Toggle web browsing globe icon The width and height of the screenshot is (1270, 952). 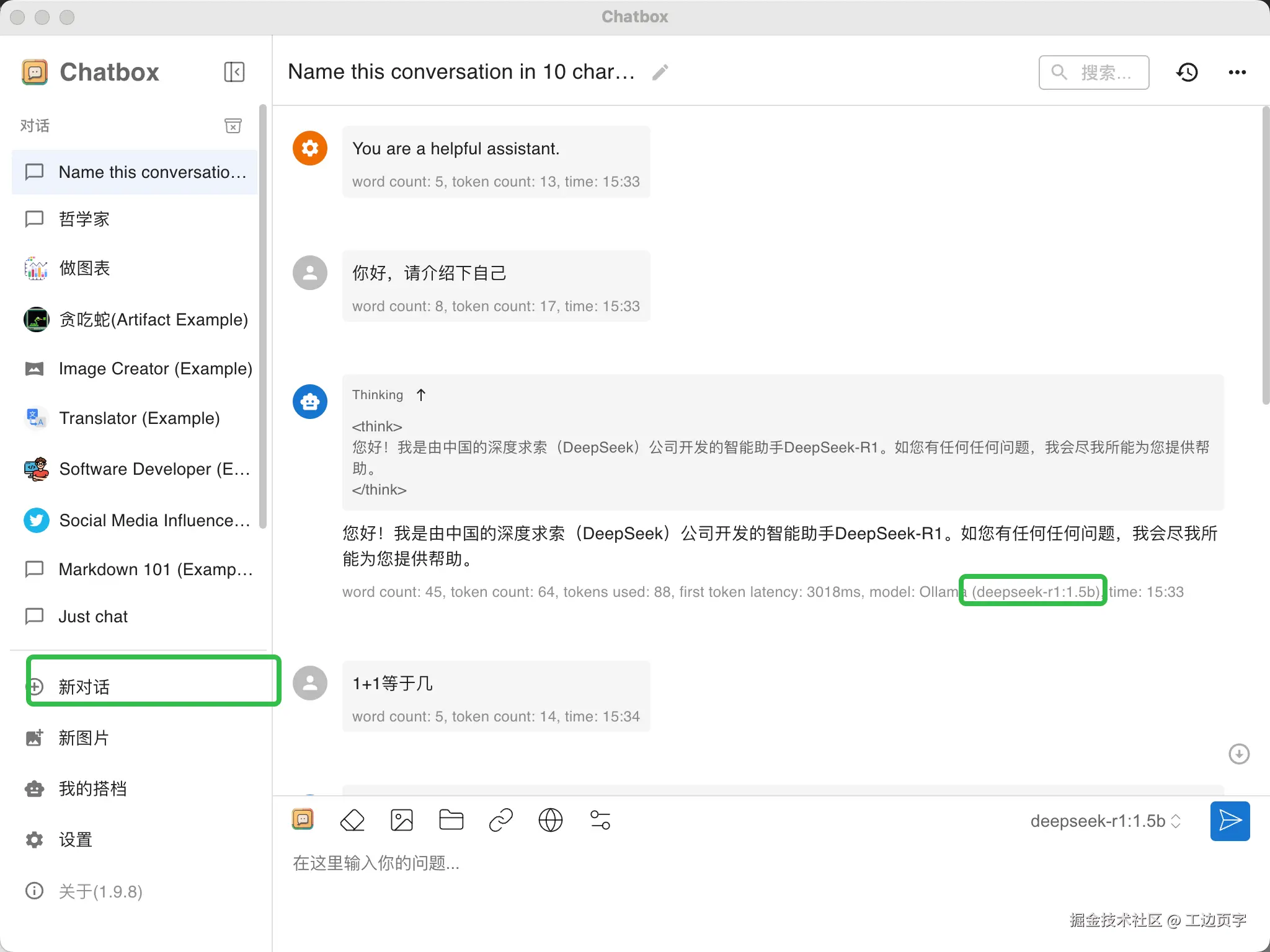[x=551, y=820]
